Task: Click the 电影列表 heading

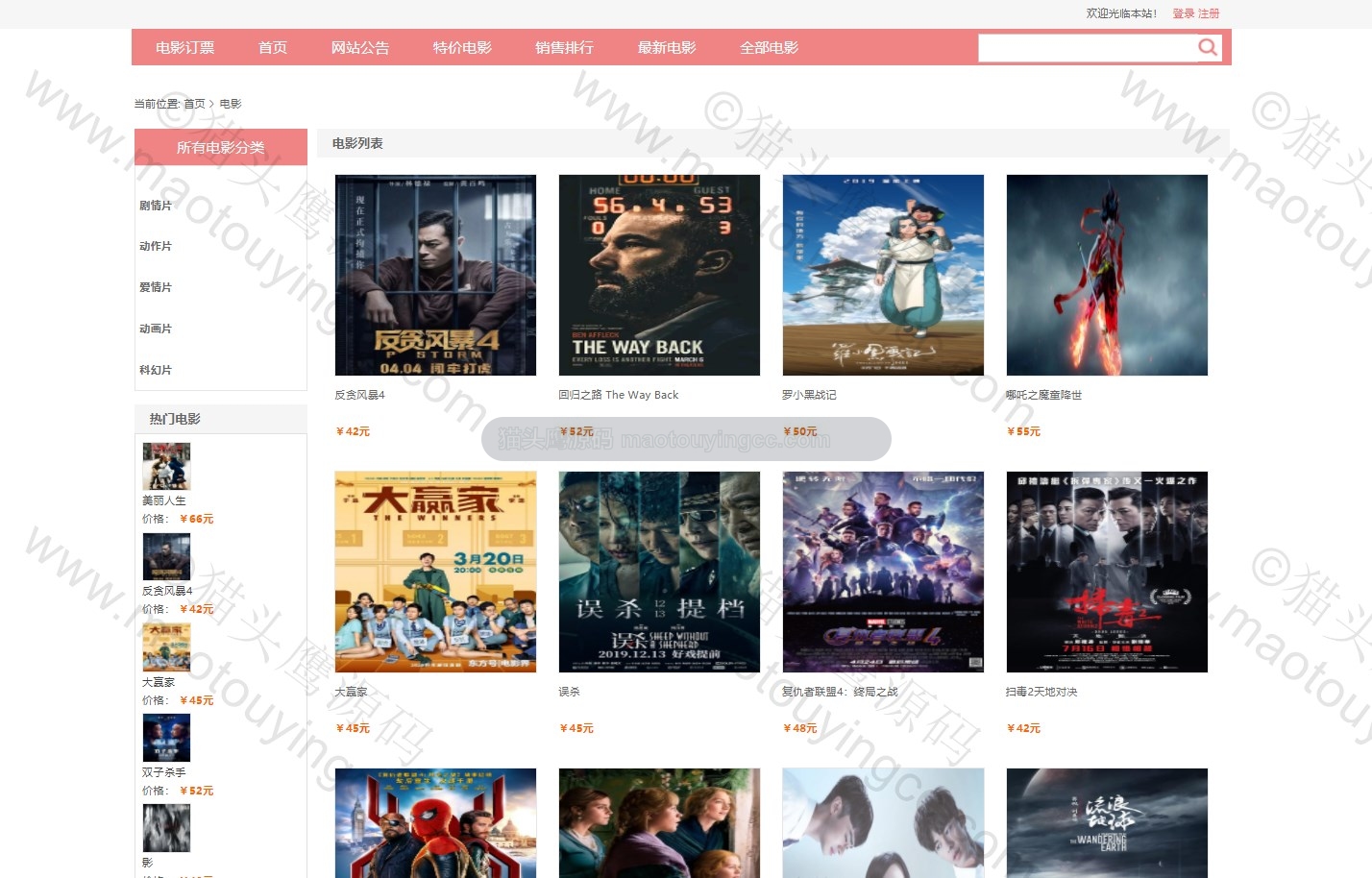Action: pos(357,143)
